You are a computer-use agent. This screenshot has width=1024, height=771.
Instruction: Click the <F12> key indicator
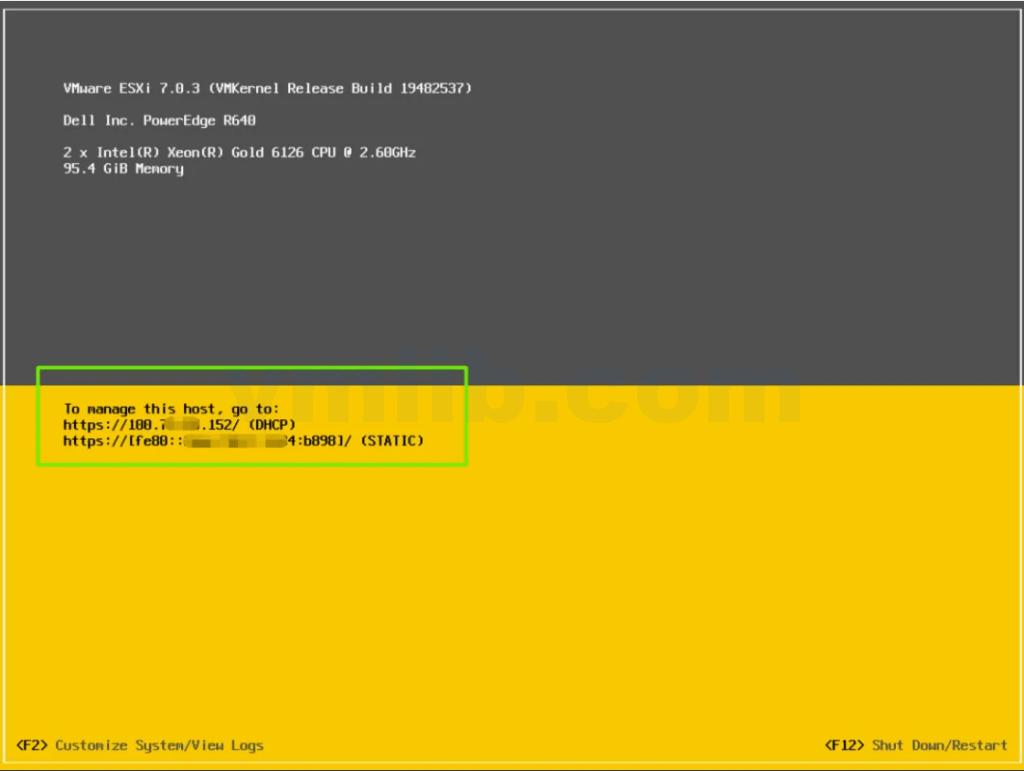click(845, 745)
